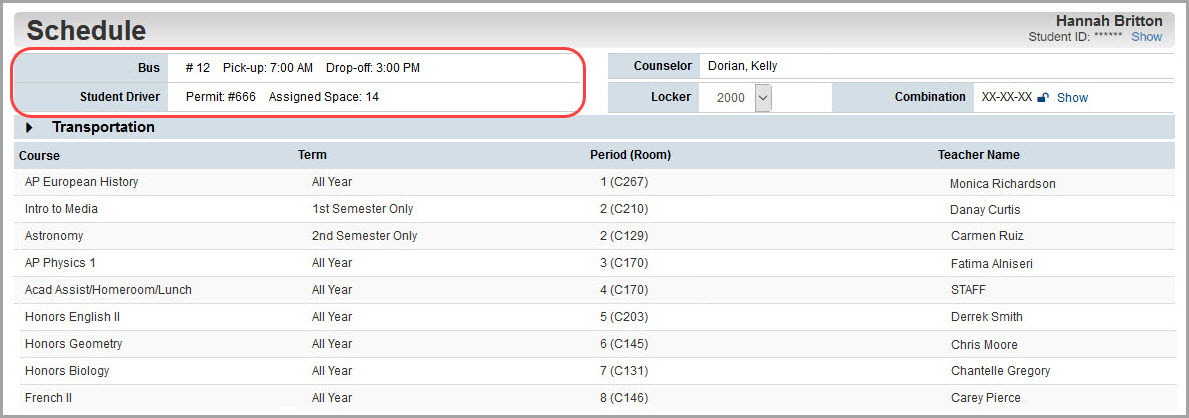Select the AP European History course row
Viewport: 1189px width, 418px height.
tap(594, 183)
